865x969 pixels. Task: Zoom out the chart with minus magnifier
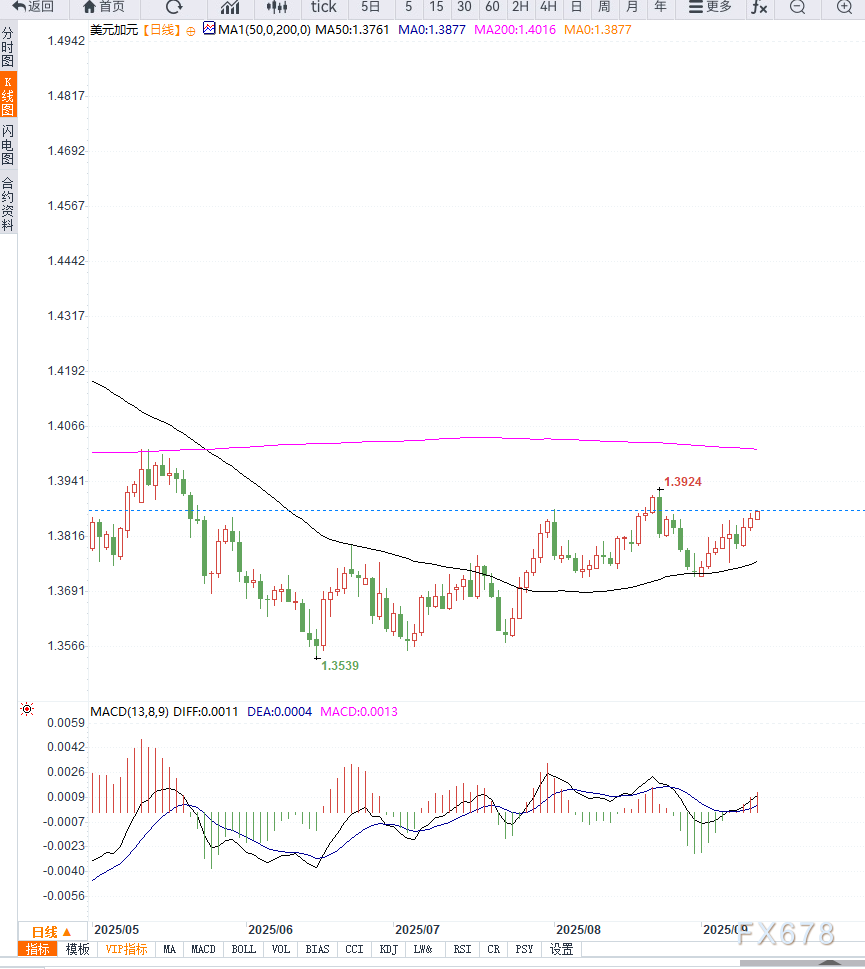(x=797, y=7)
